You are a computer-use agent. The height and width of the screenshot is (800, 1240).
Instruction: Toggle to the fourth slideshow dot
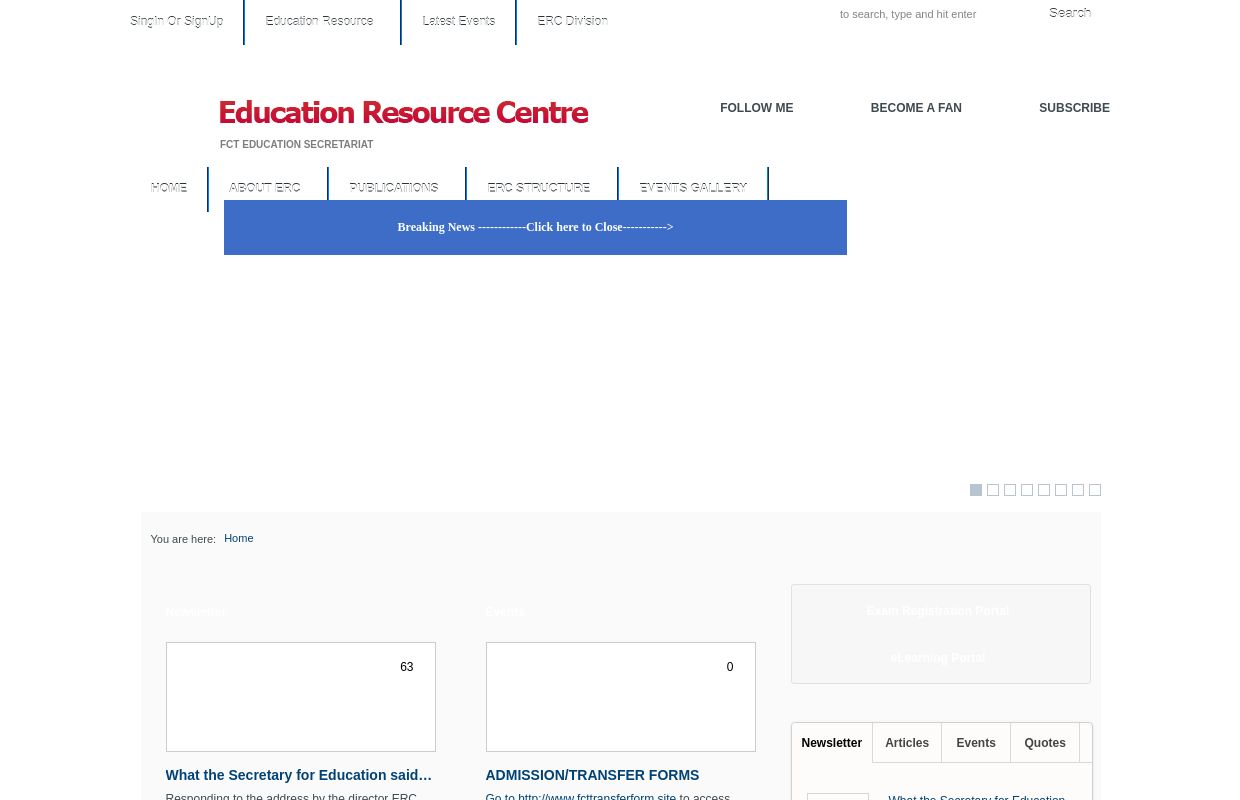tap(1026, 490)
